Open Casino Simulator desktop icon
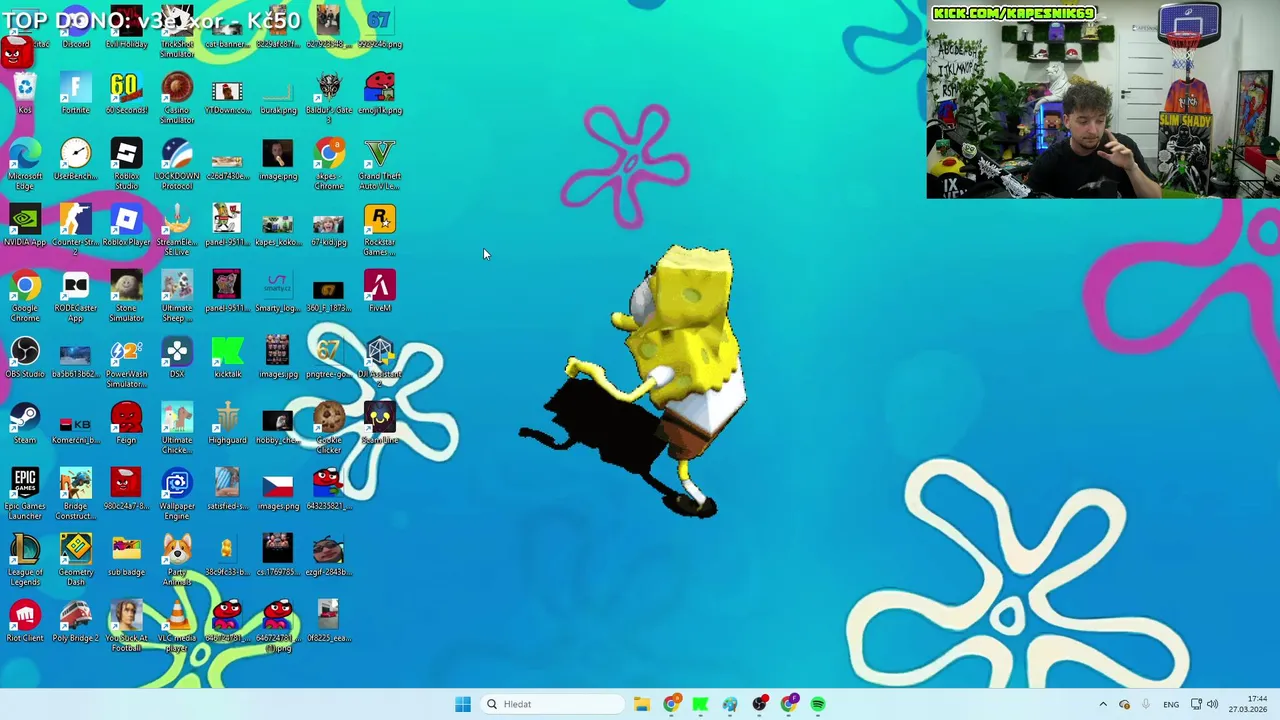 (177, 99)
